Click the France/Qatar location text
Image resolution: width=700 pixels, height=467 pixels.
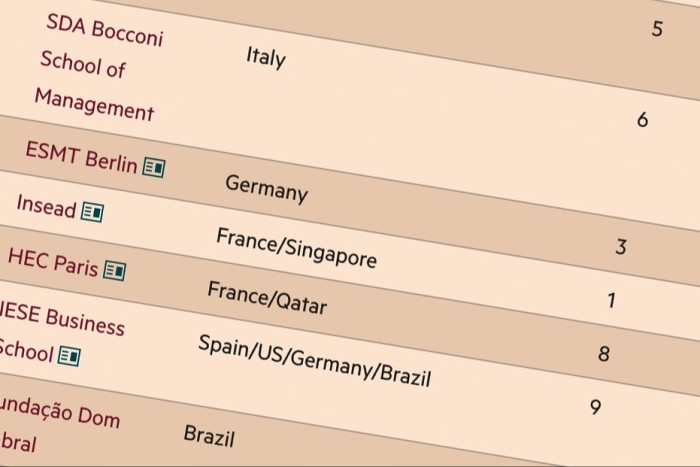[x=267, y=298]
